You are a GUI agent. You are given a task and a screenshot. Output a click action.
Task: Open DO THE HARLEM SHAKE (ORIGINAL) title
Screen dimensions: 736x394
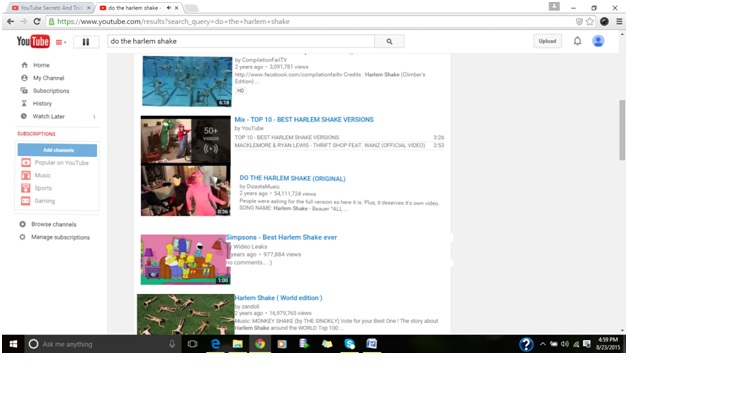(292, 178)
